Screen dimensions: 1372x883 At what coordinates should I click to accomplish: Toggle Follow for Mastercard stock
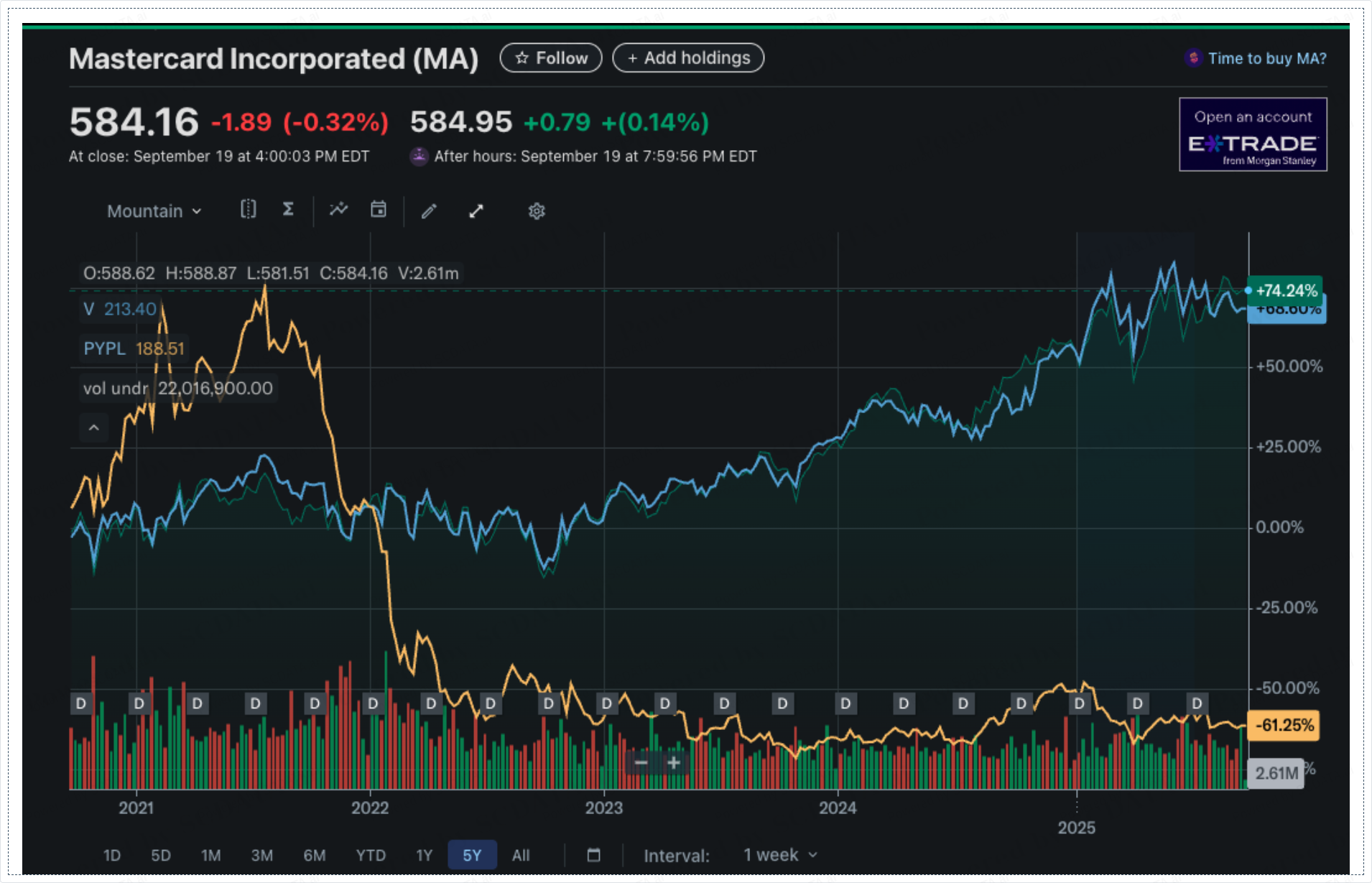[x=551, y=58]
